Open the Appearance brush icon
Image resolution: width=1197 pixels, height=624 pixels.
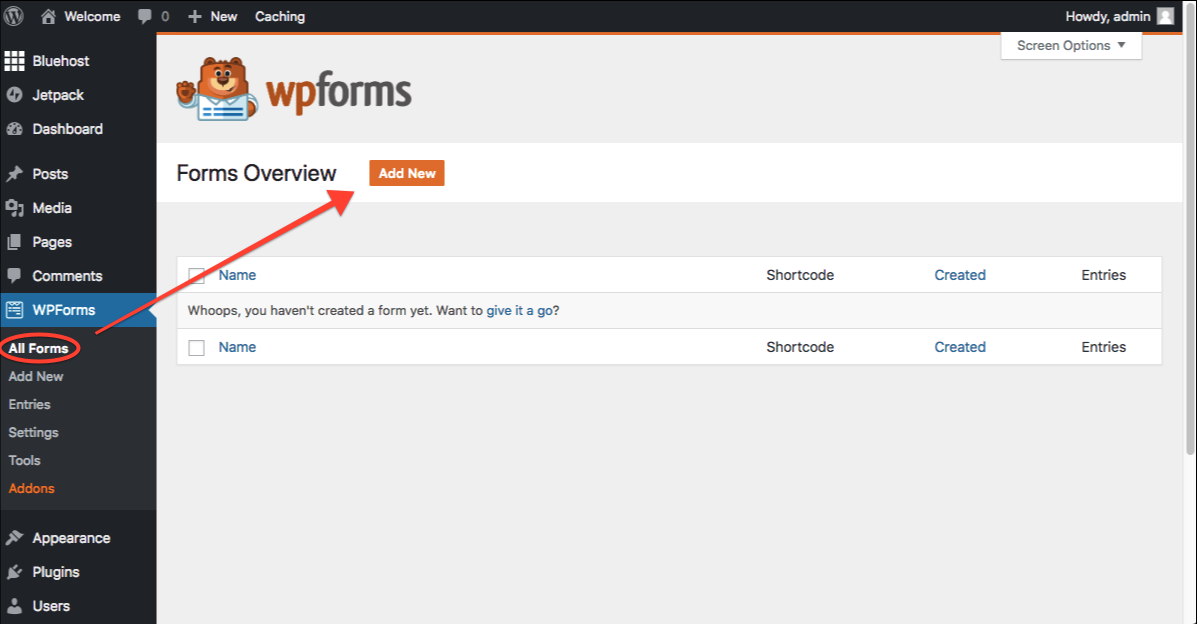[17, 537]
